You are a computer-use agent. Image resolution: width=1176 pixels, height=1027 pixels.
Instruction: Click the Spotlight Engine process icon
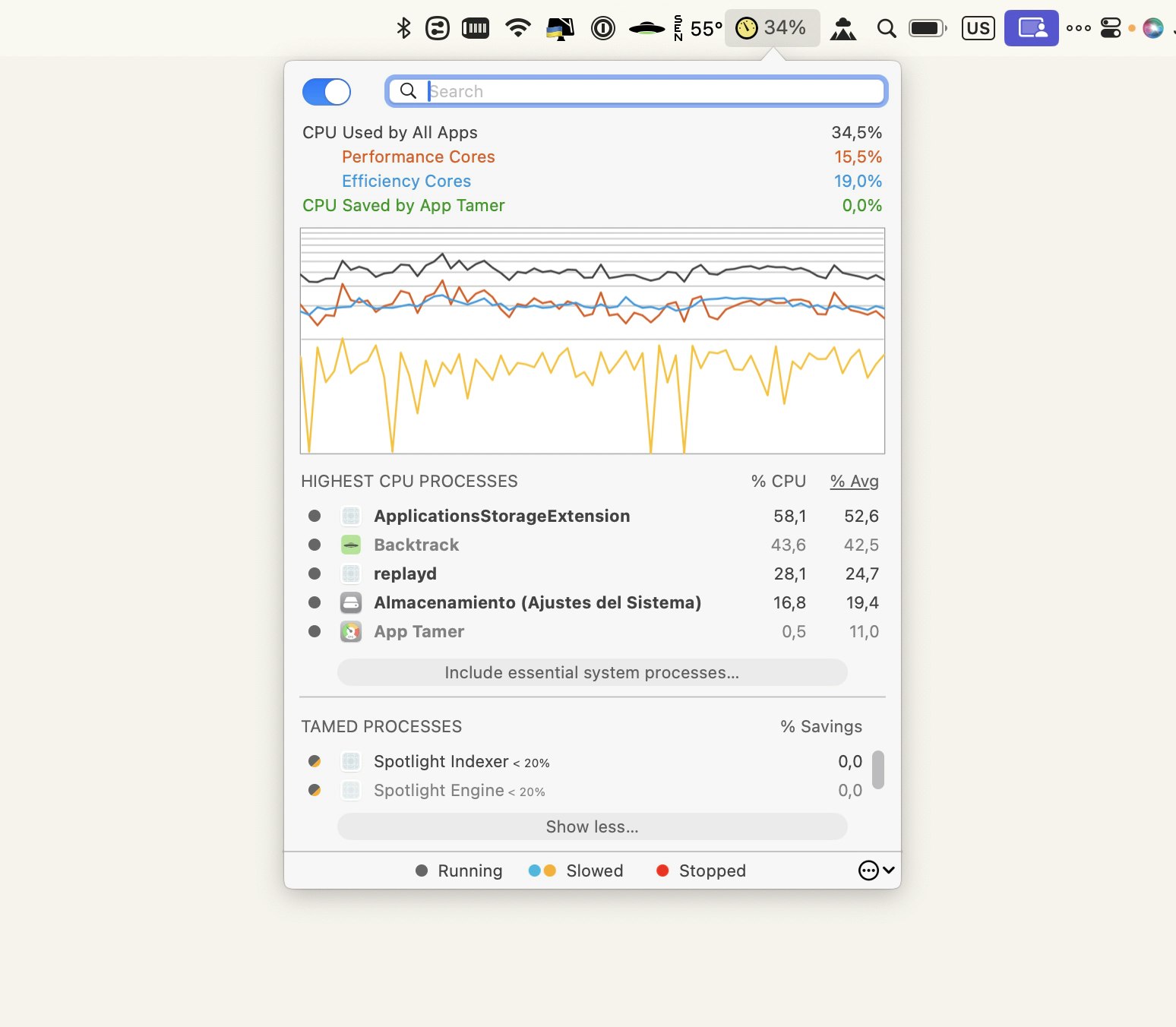(351, 791)
